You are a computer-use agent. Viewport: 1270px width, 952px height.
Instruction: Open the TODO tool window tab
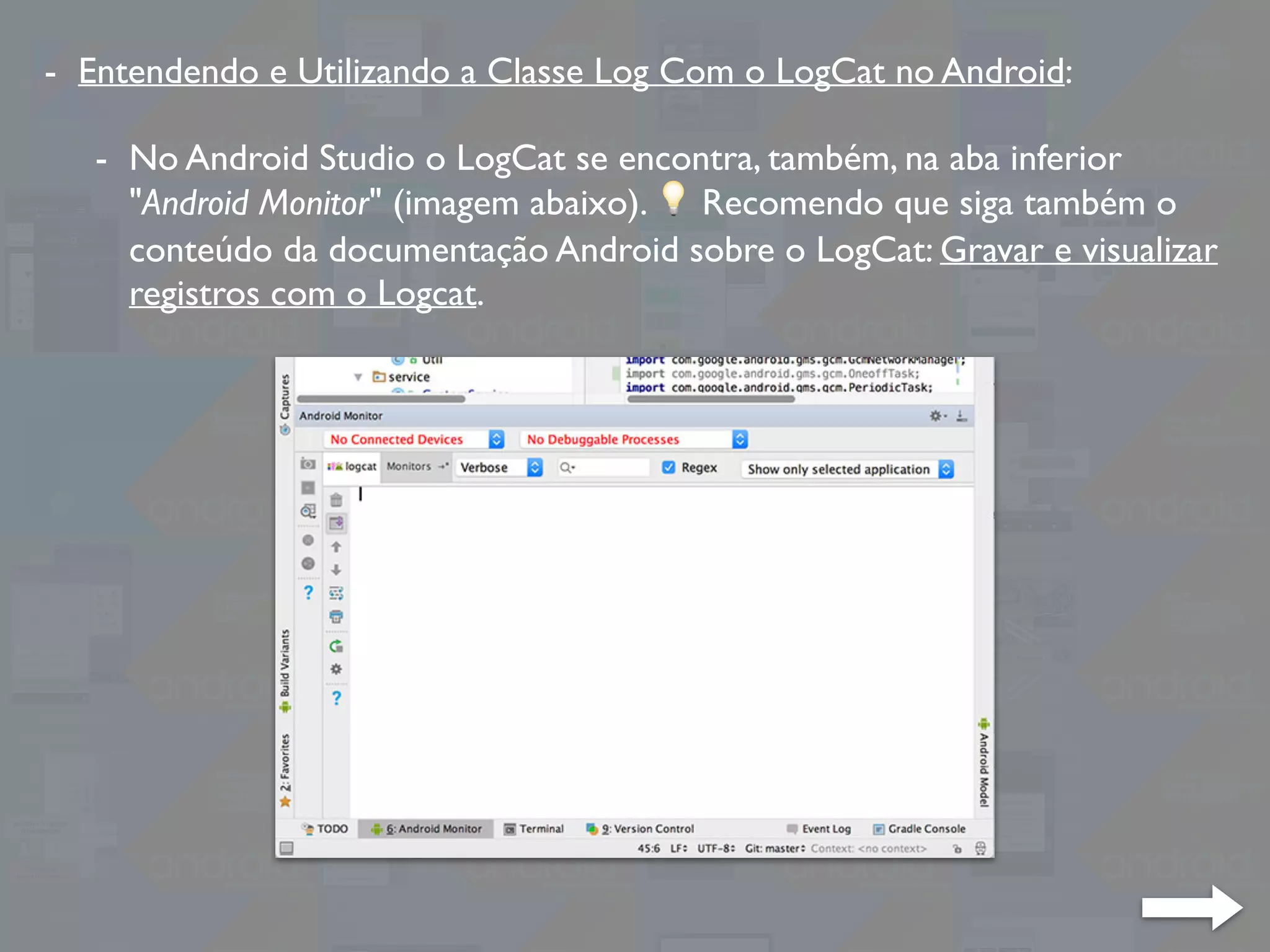[x=325, y=829]
